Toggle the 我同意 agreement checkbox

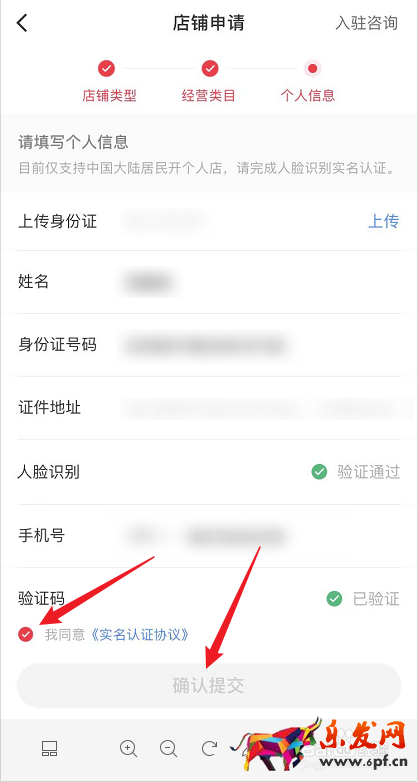tap(26, 634)
